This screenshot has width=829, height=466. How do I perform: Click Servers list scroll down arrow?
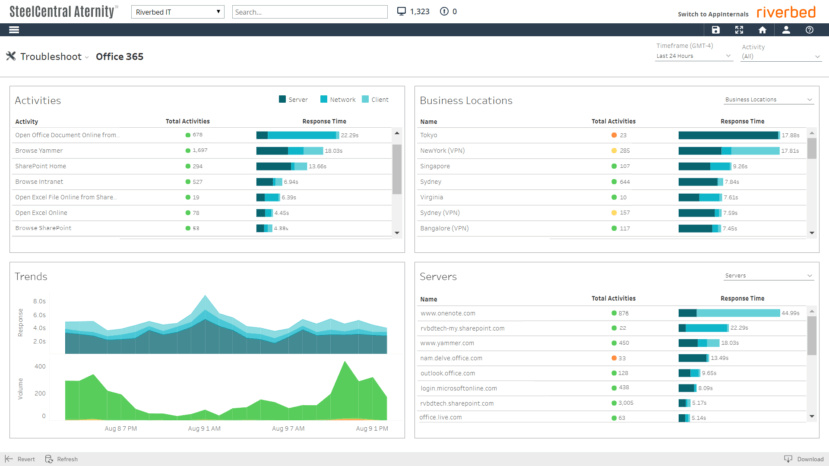click(x=812, y=417)
